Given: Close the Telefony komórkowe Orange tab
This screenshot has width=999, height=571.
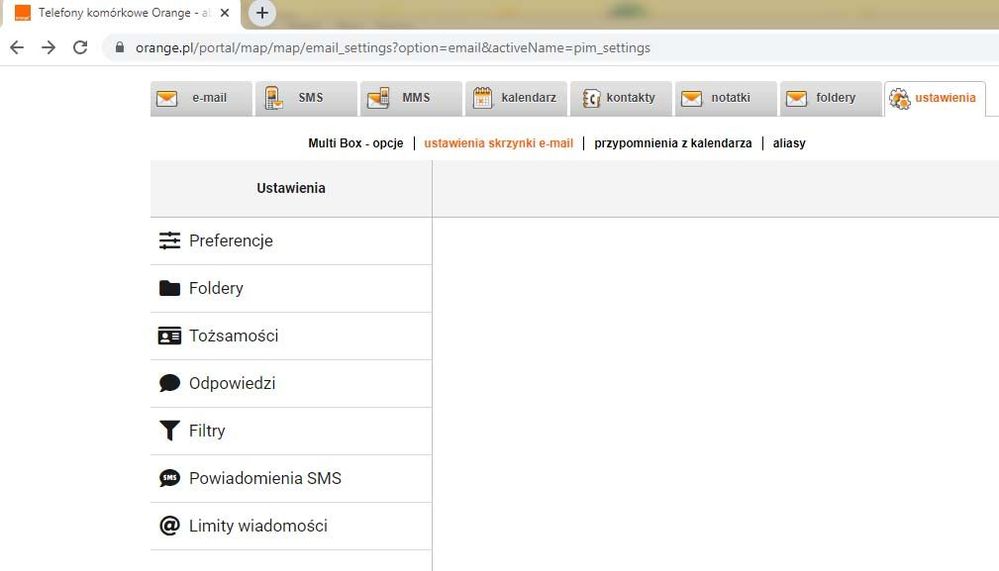Looking at the screenshot, I should pos(225,13).
